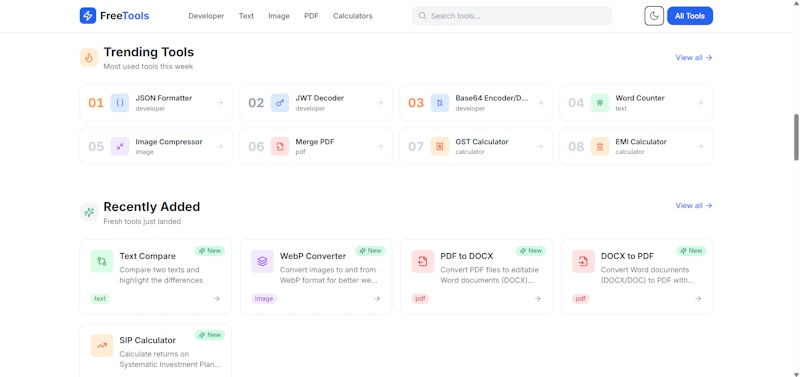The height and width of the screenshot is (377, 800).
Task: Click the pdf tag on DOCX to PDF card
Action: click(x=581, y=298)
